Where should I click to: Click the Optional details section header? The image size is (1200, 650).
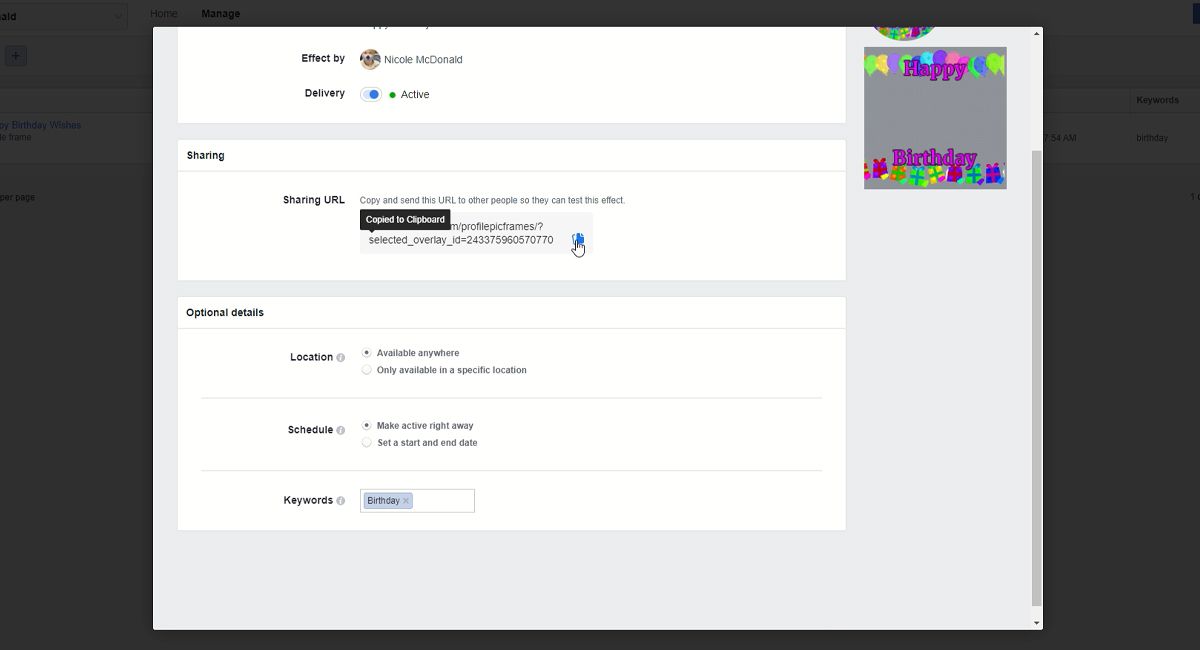point(225,312)
